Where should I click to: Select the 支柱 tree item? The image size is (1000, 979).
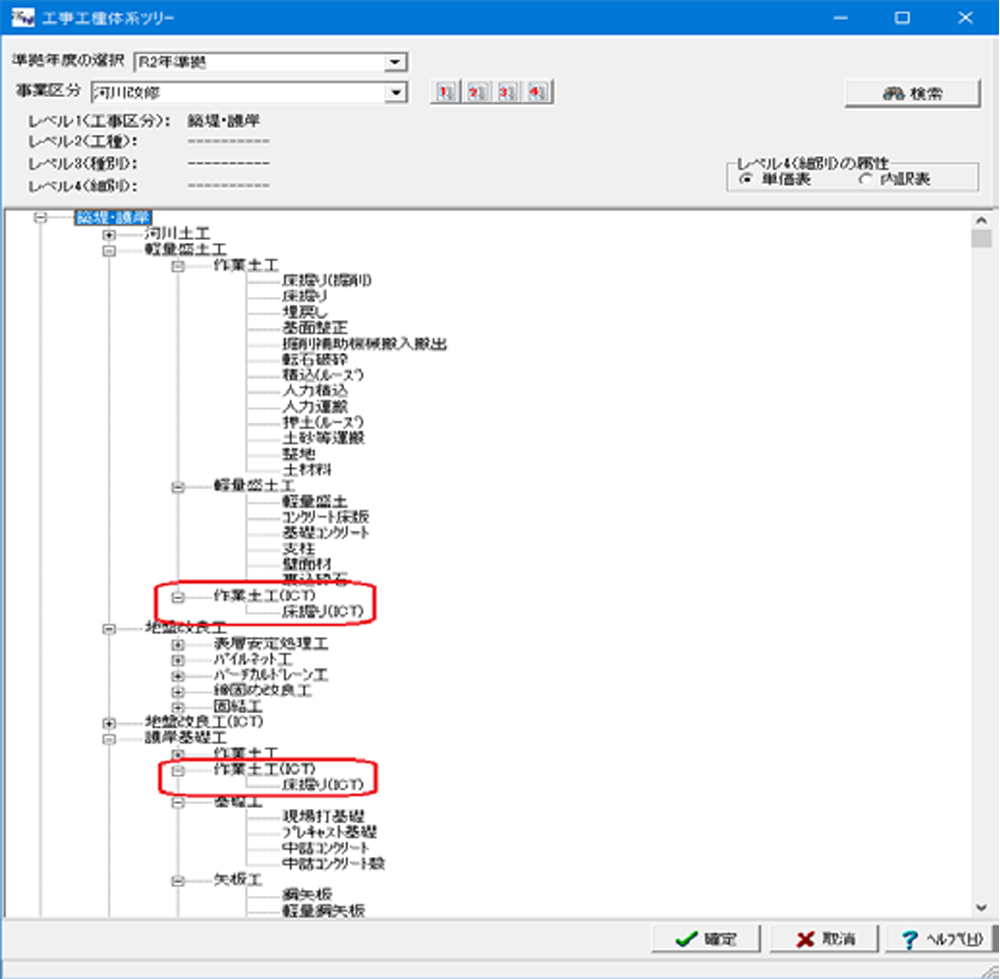298,548
